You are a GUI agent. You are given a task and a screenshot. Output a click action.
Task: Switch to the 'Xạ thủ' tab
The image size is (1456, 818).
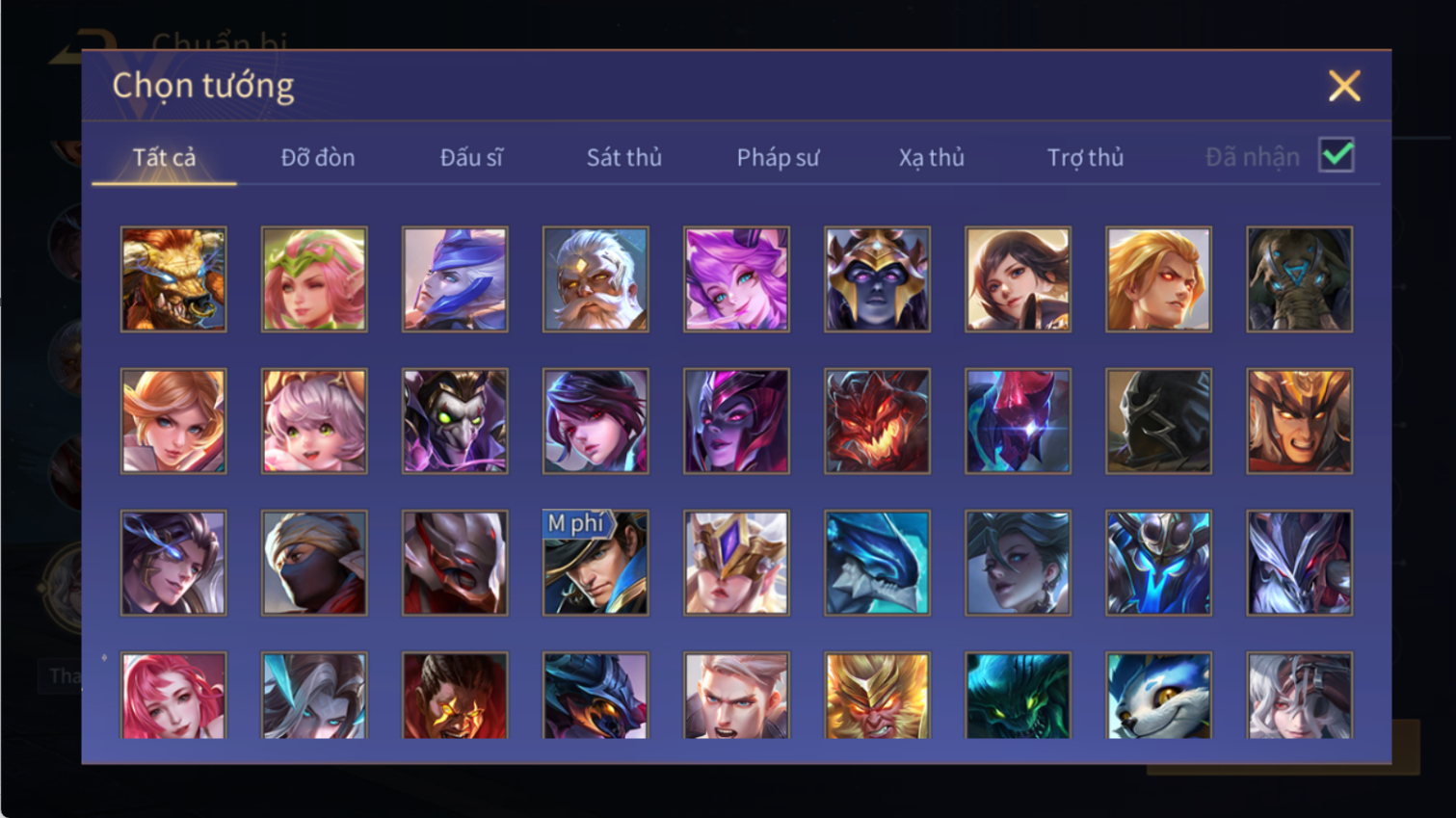[932, 157]
